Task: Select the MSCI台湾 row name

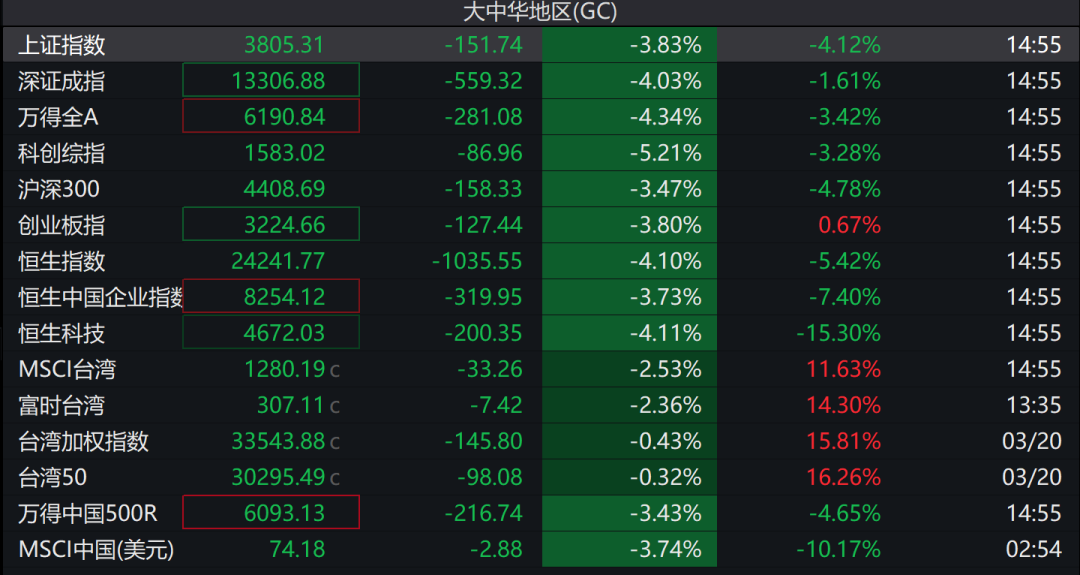Action: pyautogui.click(x=67, y=369)
